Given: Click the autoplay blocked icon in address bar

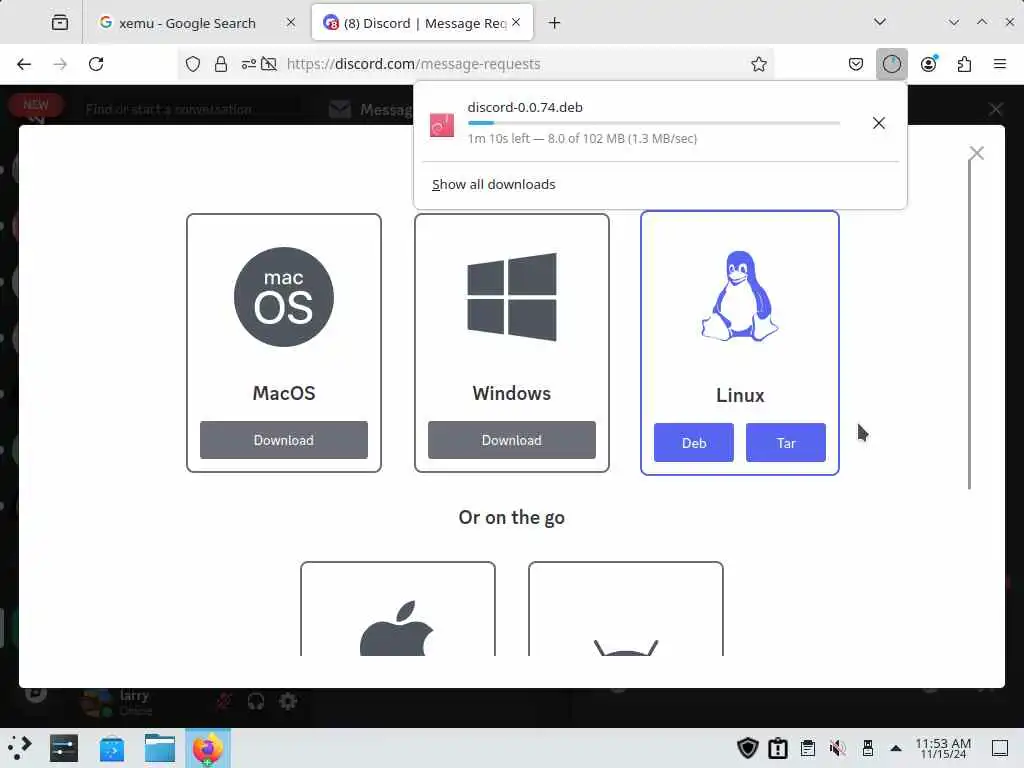Looking at the screenshot, I should click(268, 64).
